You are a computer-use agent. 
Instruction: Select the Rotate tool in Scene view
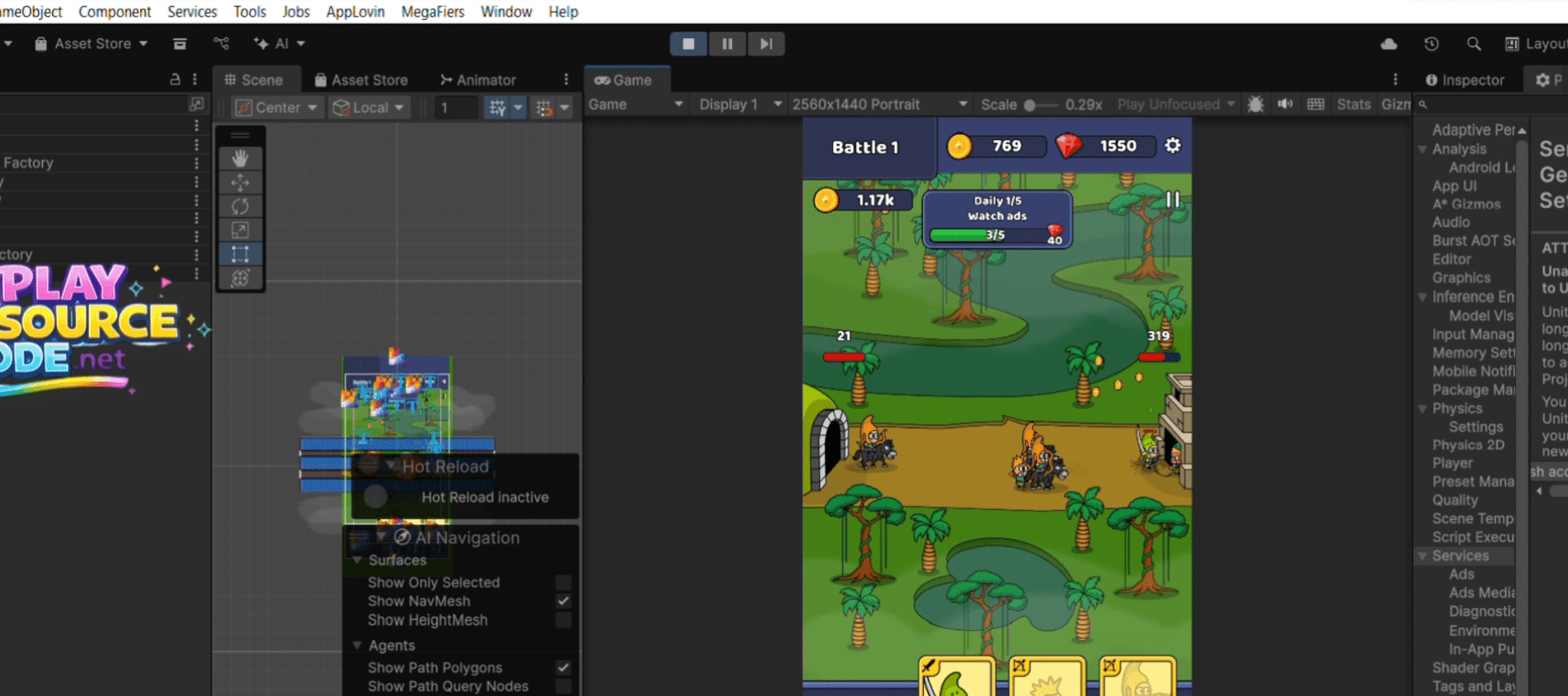(x=240, y=206)
